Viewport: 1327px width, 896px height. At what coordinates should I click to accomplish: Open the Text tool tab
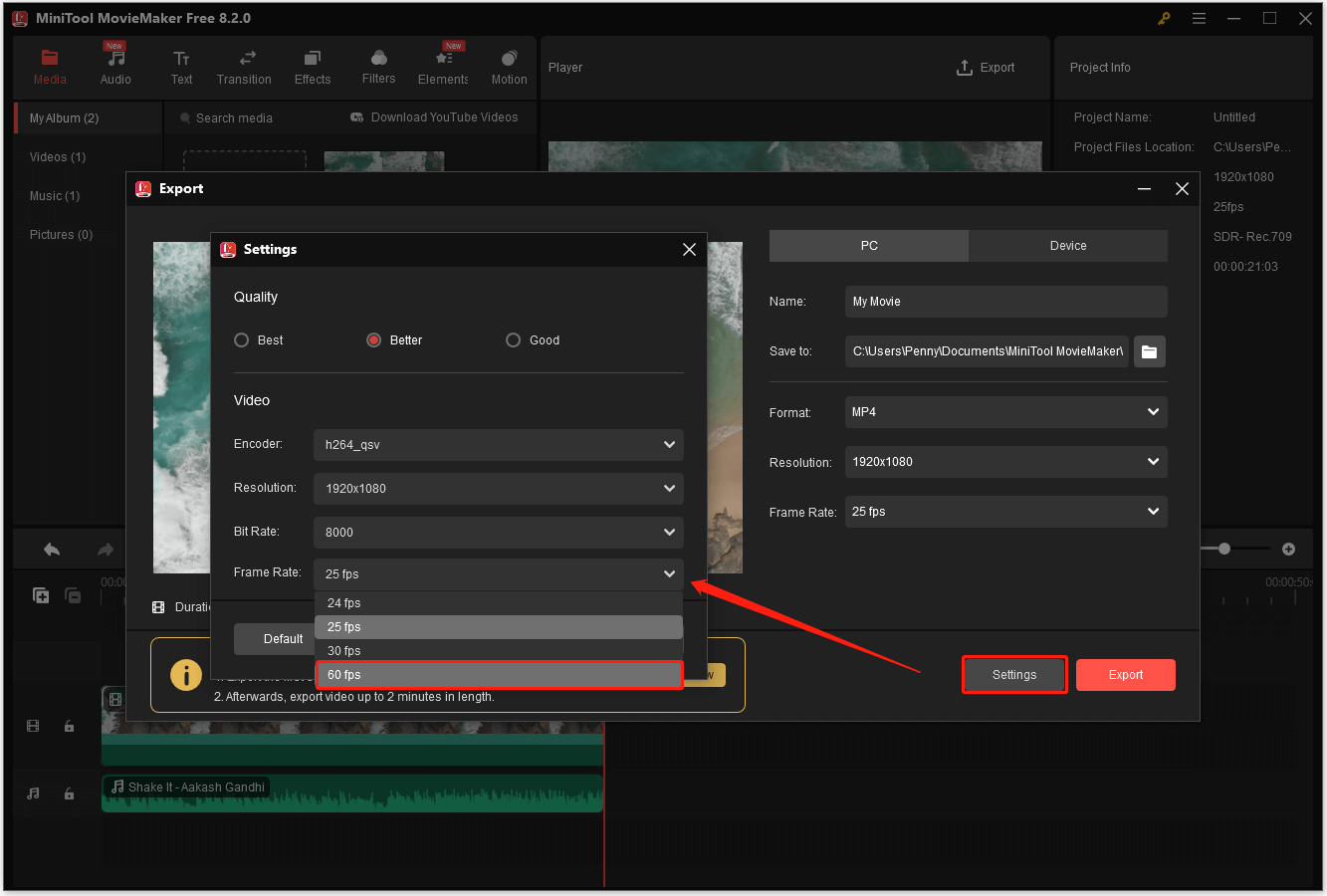coord(181,67)
